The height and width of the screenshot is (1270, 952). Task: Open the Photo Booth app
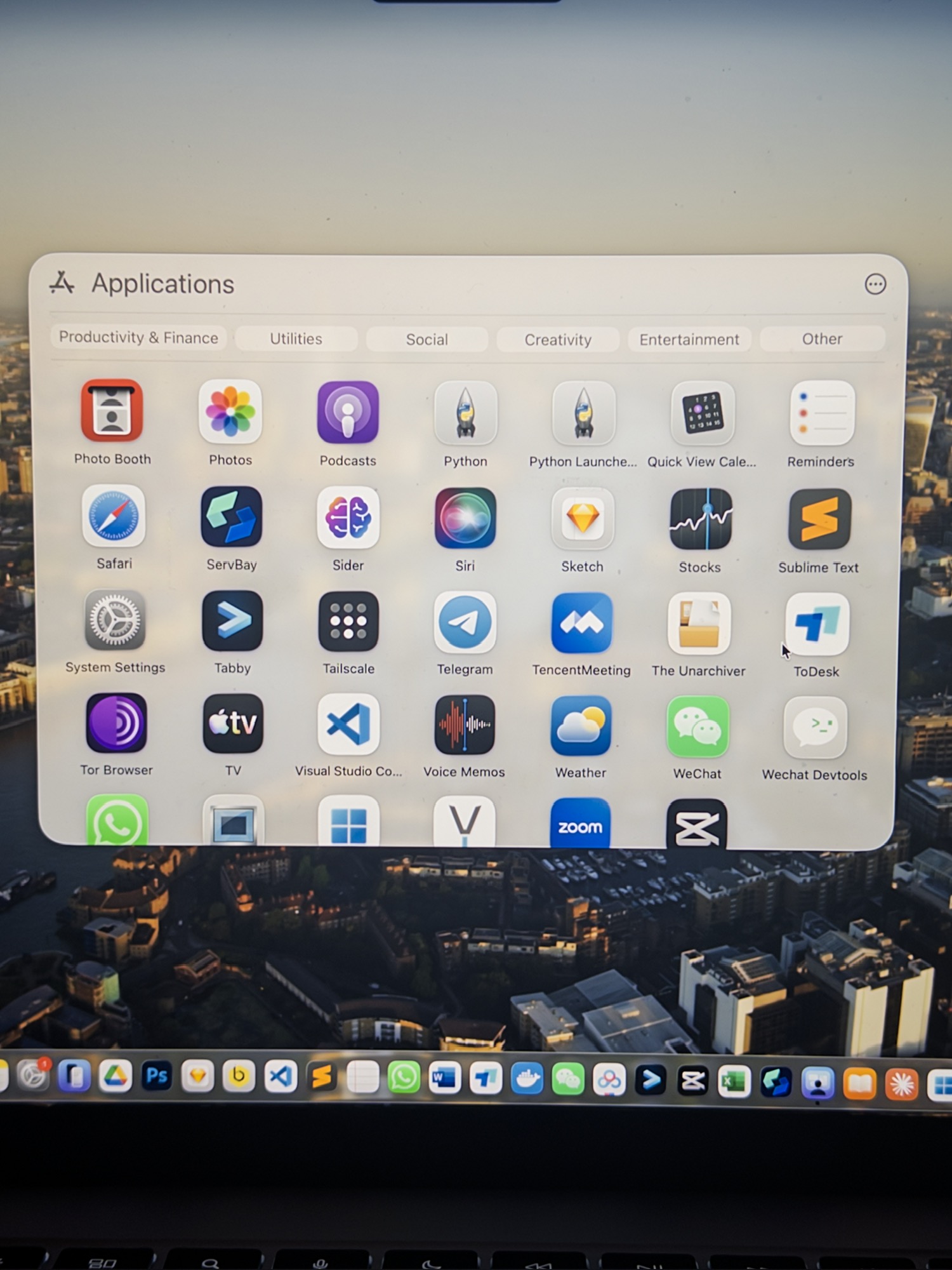click(x=112, y=411)
